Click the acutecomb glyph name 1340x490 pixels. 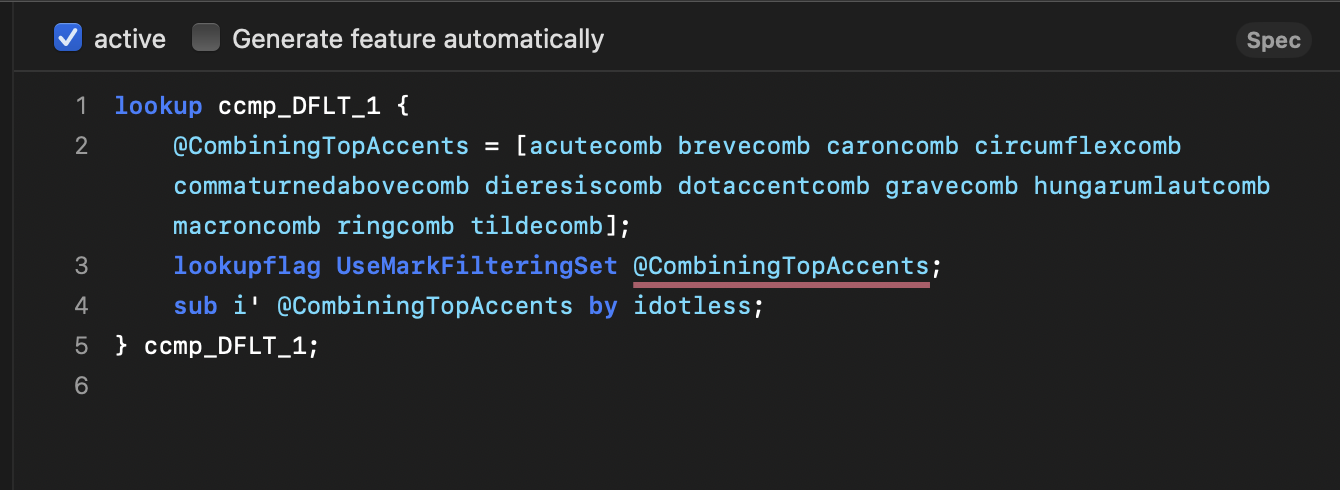point(596,146)
